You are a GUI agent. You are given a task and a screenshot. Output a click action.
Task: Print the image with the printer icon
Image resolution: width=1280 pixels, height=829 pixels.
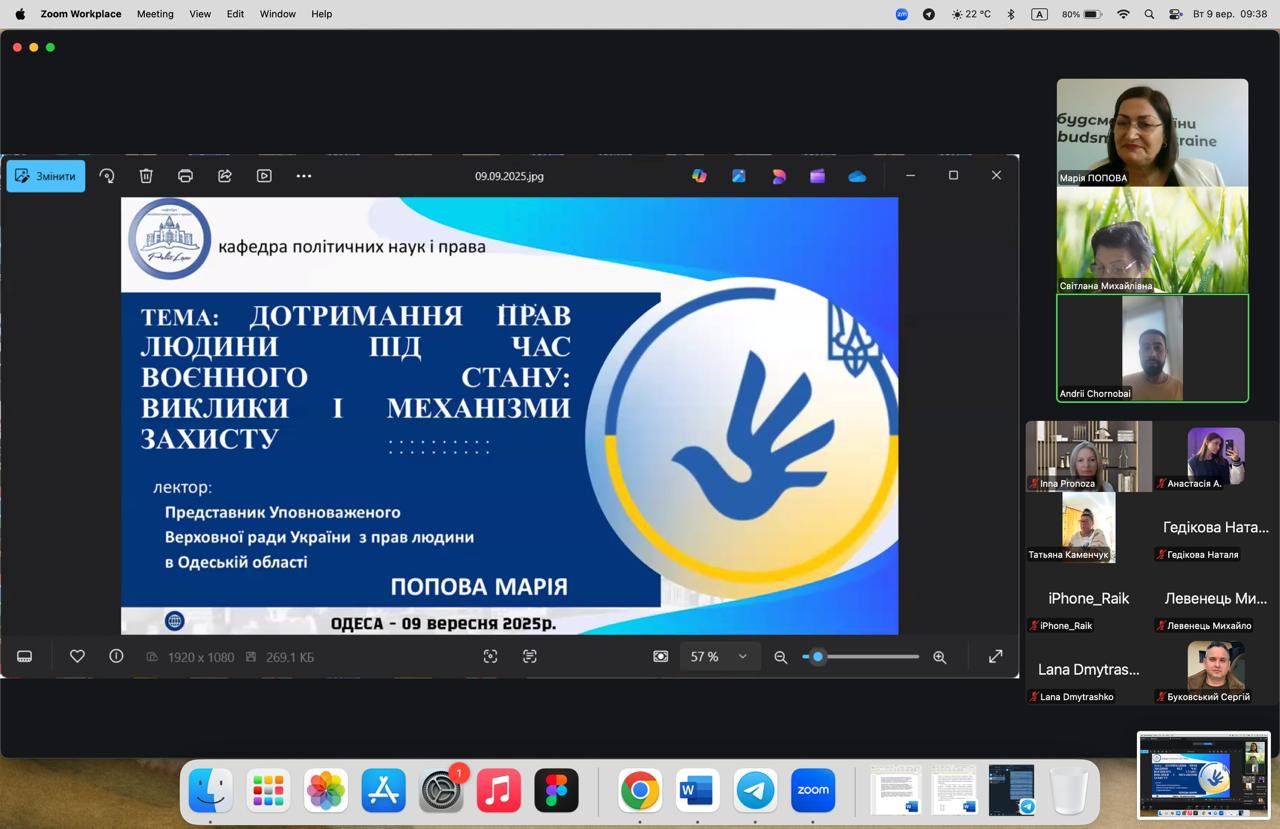click(185, 176)
